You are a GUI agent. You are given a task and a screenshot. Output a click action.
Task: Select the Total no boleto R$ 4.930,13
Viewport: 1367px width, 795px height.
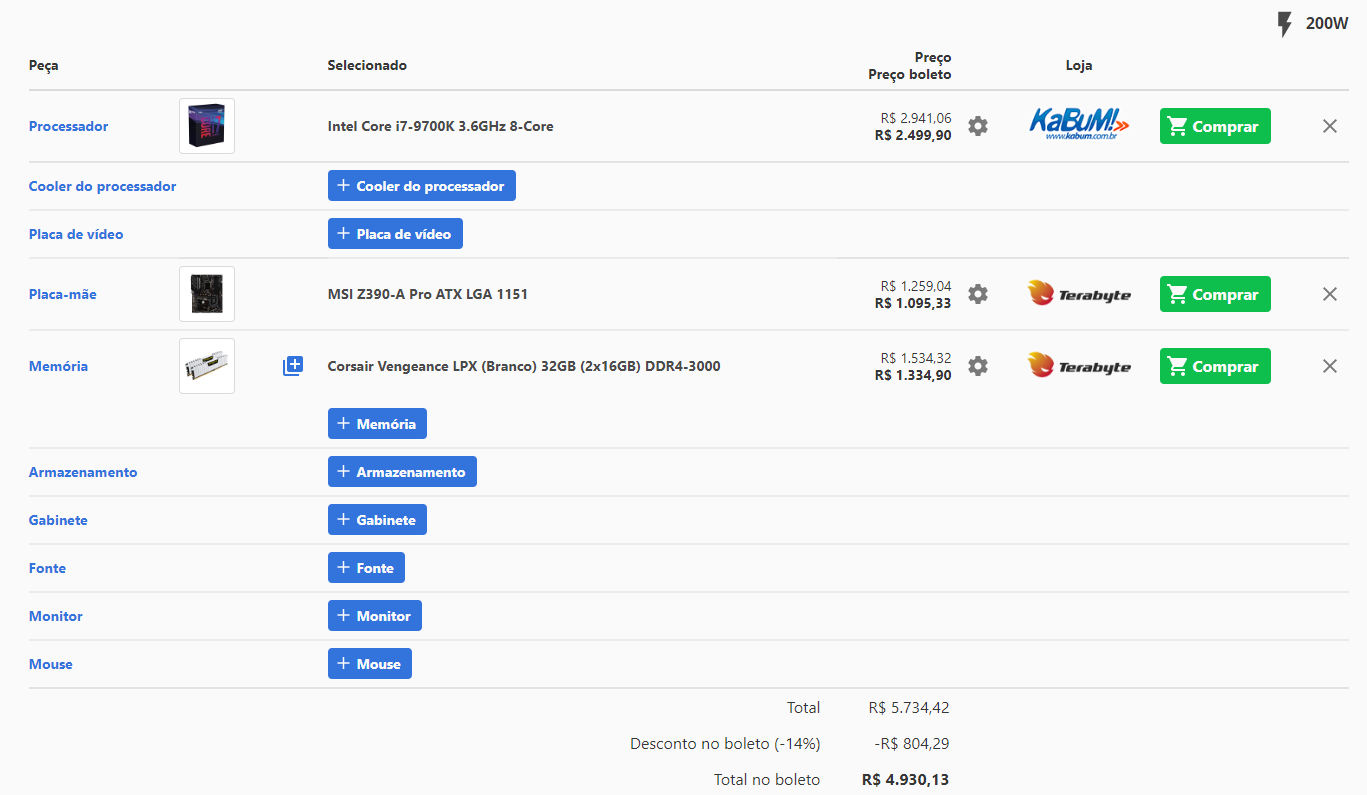click(905, 780)
